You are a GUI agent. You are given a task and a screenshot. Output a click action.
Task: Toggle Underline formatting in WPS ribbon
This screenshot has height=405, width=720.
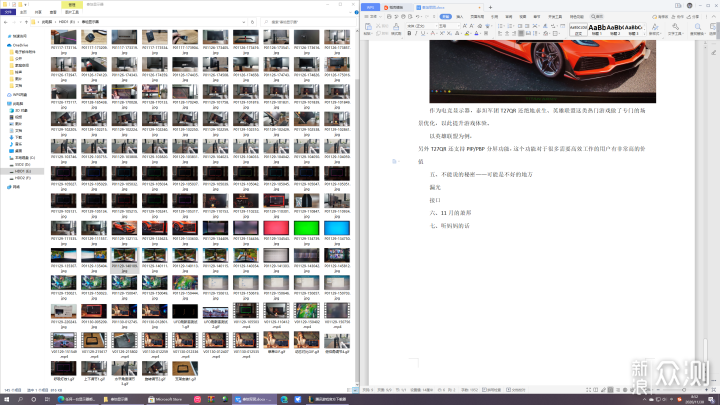423,34
